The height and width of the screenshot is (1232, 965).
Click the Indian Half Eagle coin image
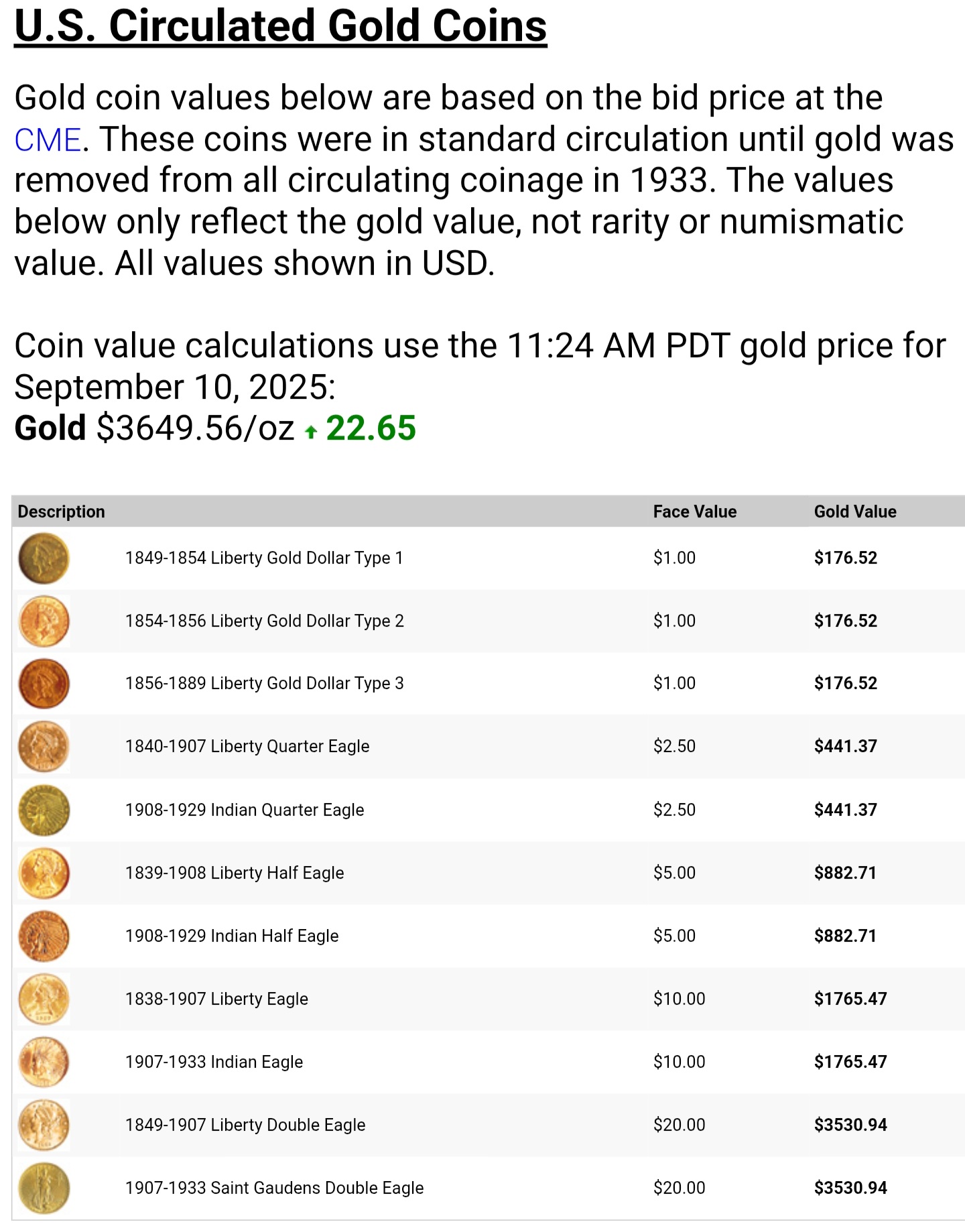[44, 936]
